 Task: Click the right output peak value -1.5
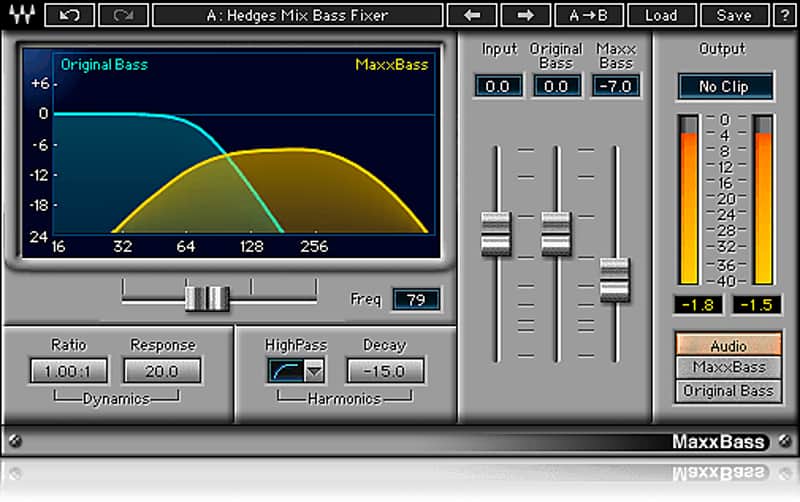(x=757, y=305)
